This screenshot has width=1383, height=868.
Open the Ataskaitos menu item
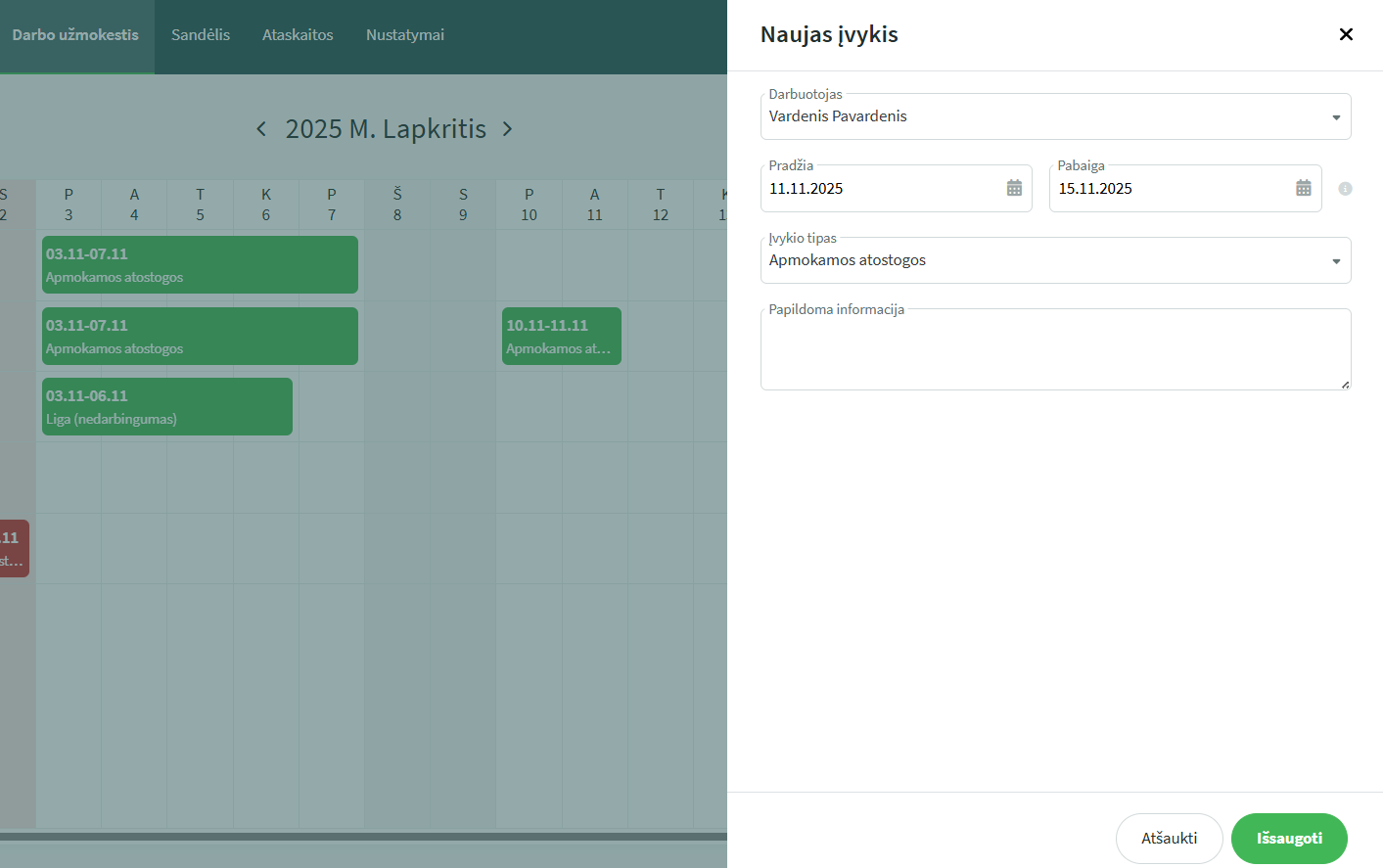point(298,35)
